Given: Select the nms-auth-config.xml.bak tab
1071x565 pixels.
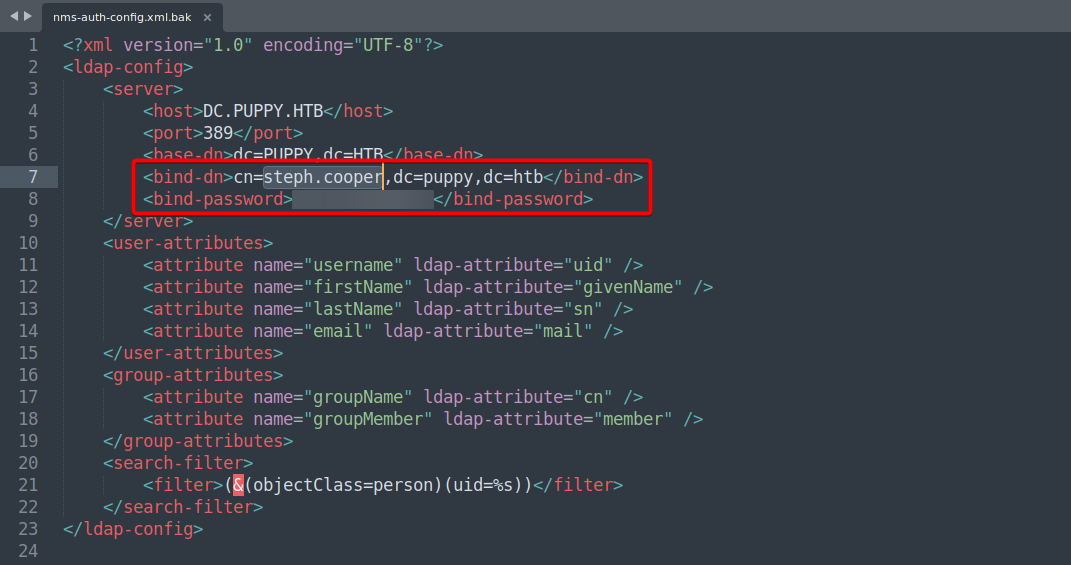Looking at the screenshot, I should click(120, 17).
